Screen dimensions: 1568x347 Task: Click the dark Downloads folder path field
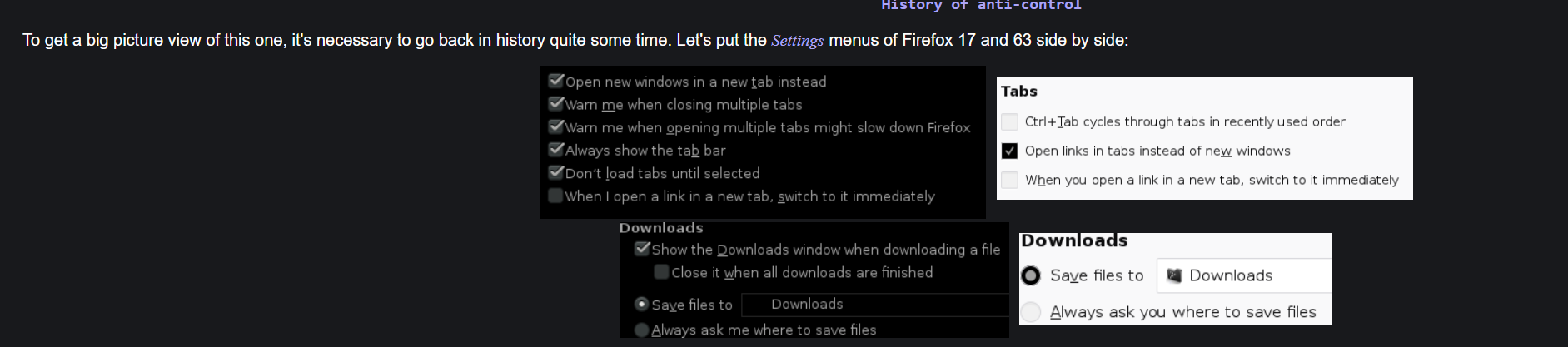pyautogui.click(x=874, y=305)
